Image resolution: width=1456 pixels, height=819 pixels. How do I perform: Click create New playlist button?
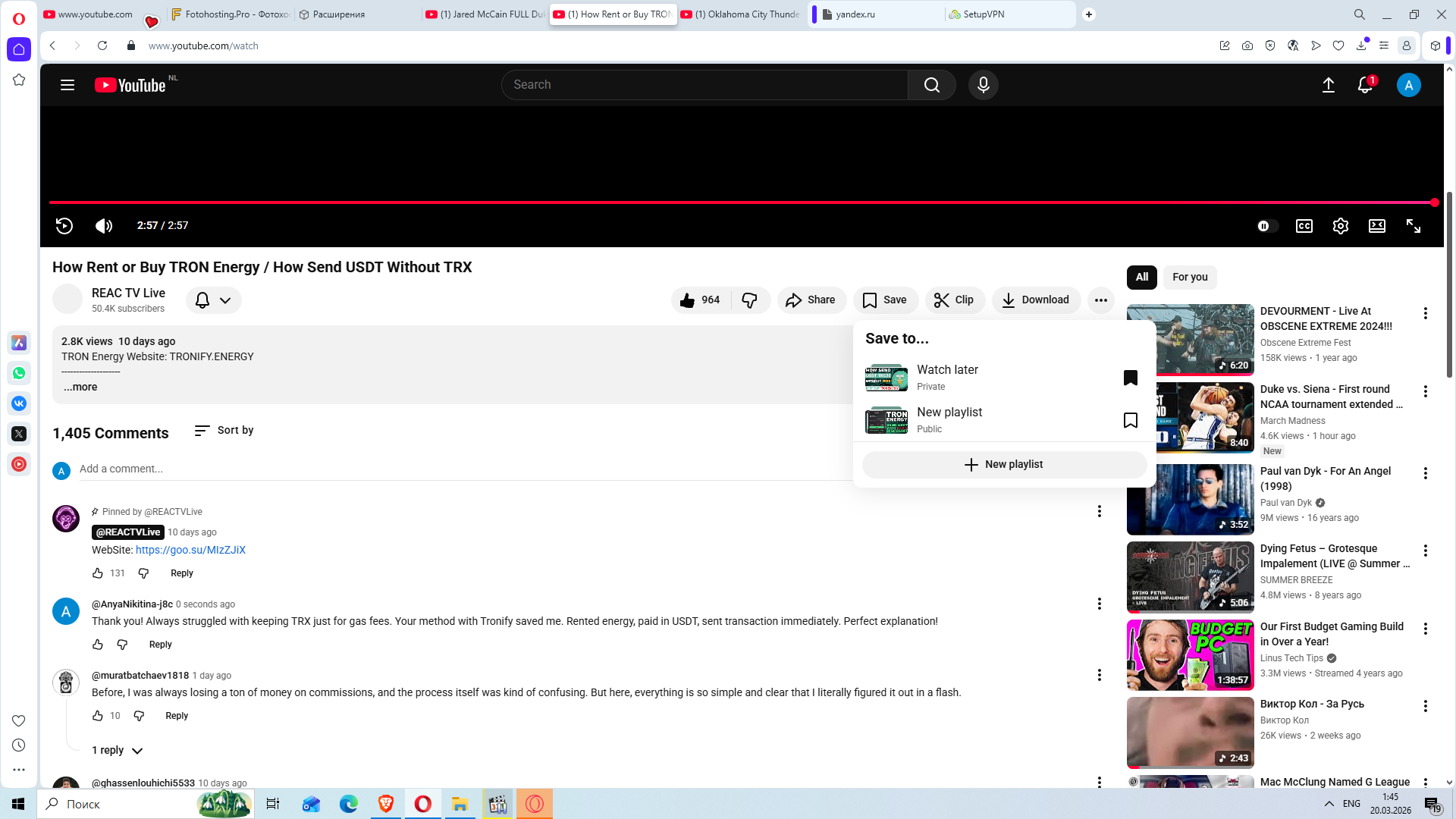pos(1003,465)
